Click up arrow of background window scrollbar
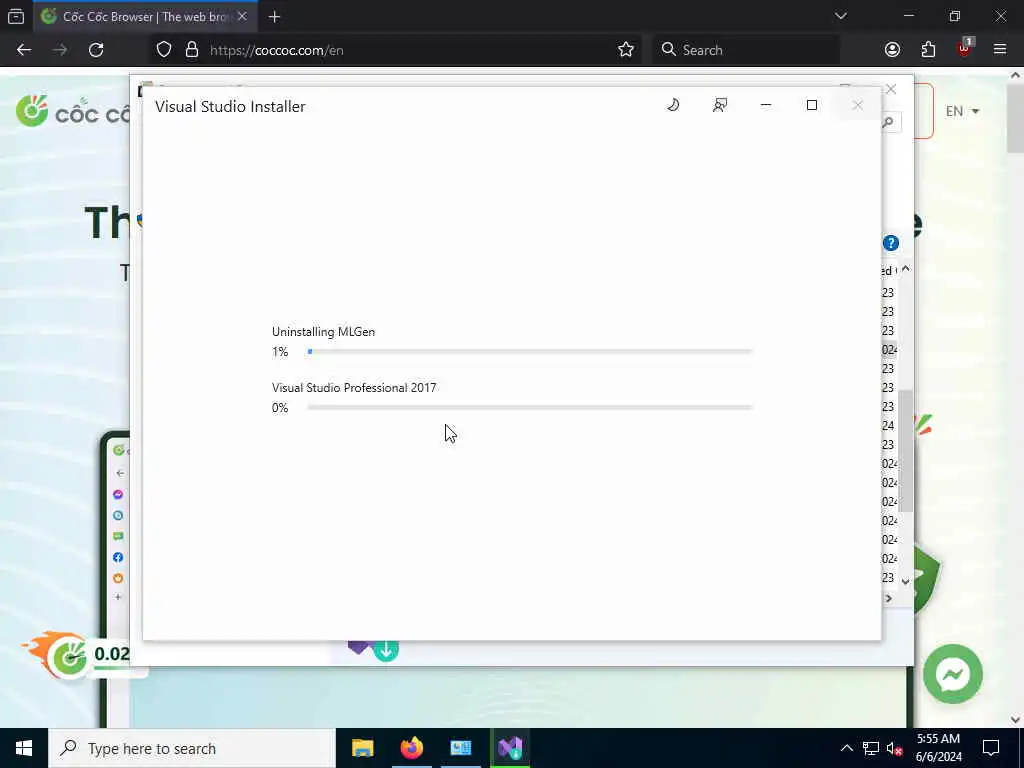Image resolution: width=1024 pixels, height=768 pixels. coord(906,269)
